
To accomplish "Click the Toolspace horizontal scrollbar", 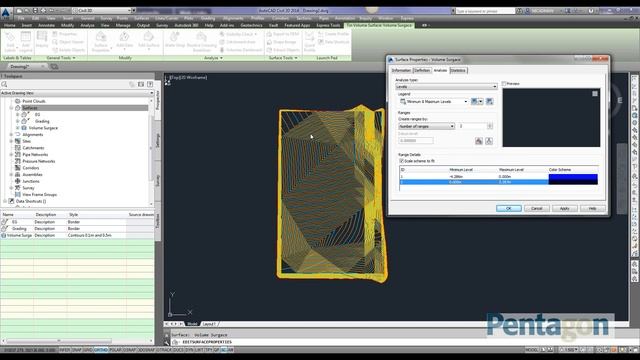I will click(x=59, y=341).
